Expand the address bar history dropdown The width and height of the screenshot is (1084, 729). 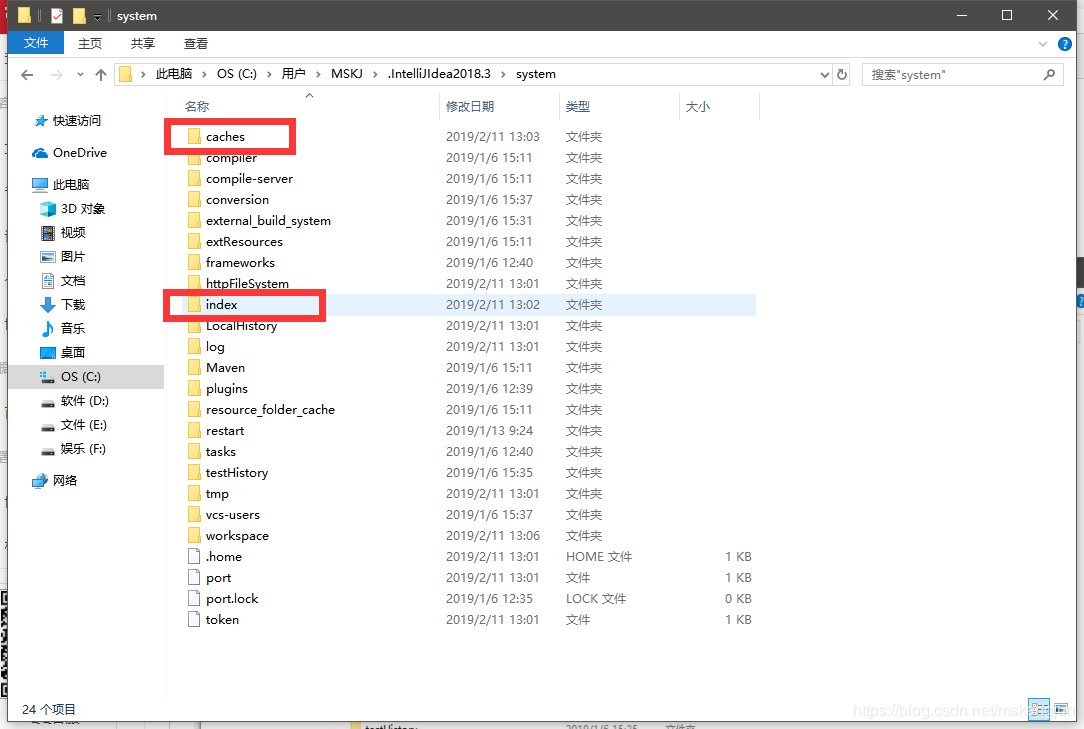824,75
